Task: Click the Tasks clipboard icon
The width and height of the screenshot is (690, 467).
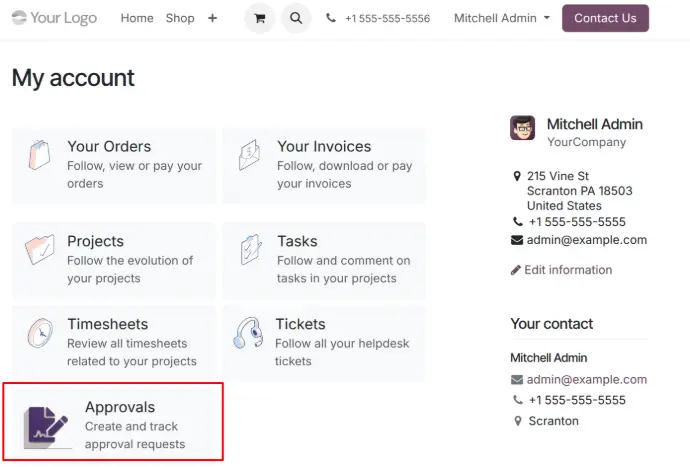Action: pos(250,250)
